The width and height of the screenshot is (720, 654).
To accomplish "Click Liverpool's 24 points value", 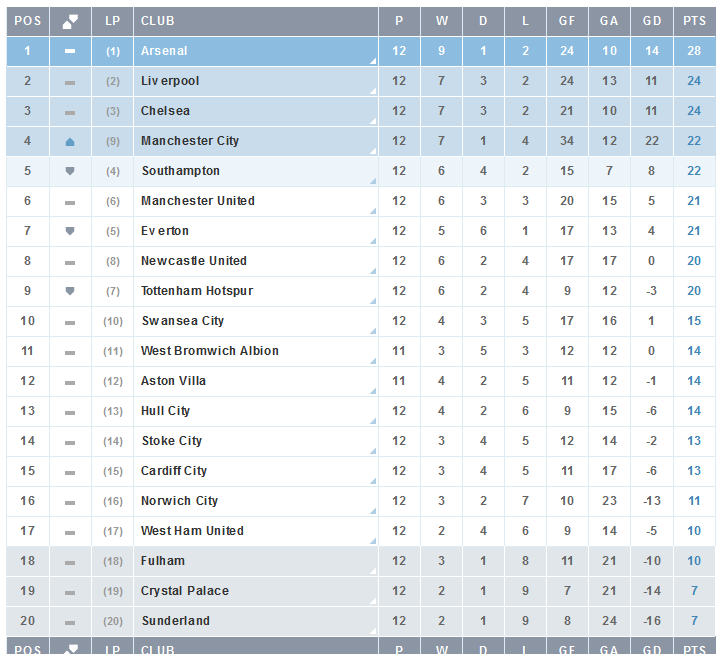I will (694, 81).
